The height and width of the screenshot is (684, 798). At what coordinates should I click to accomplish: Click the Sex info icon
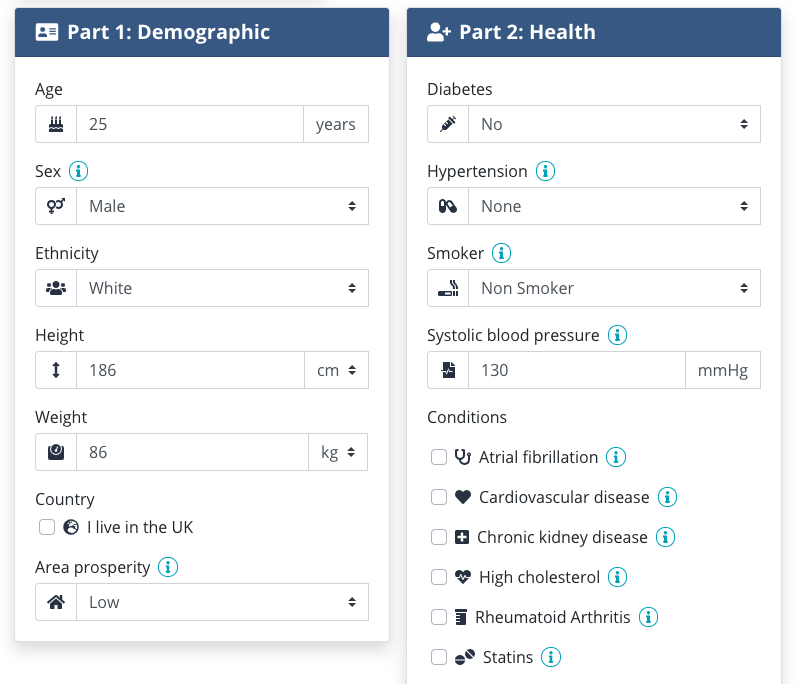coord(78,171)
